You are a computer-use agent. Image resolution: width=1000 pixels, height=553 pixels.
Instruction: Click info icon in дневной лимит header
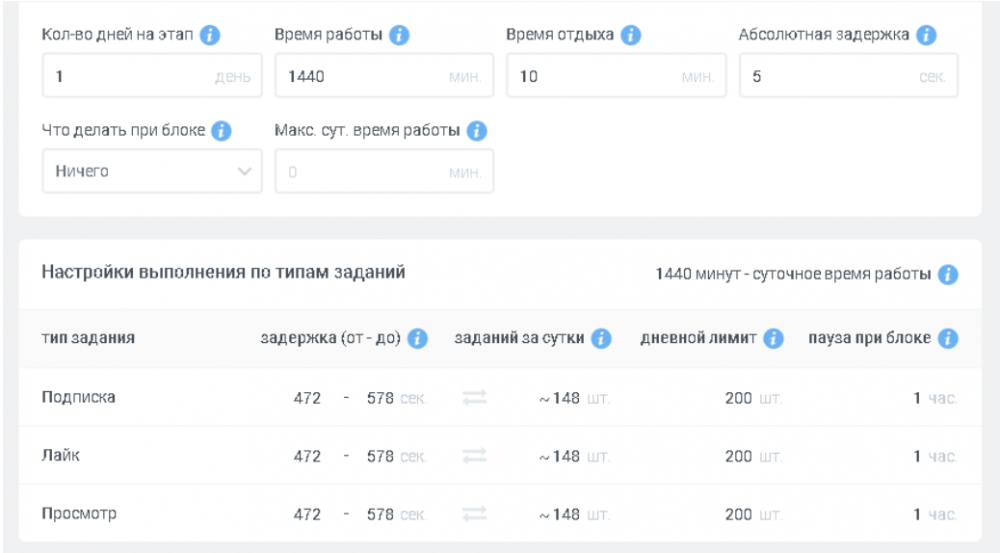click(x=773, y=339)
